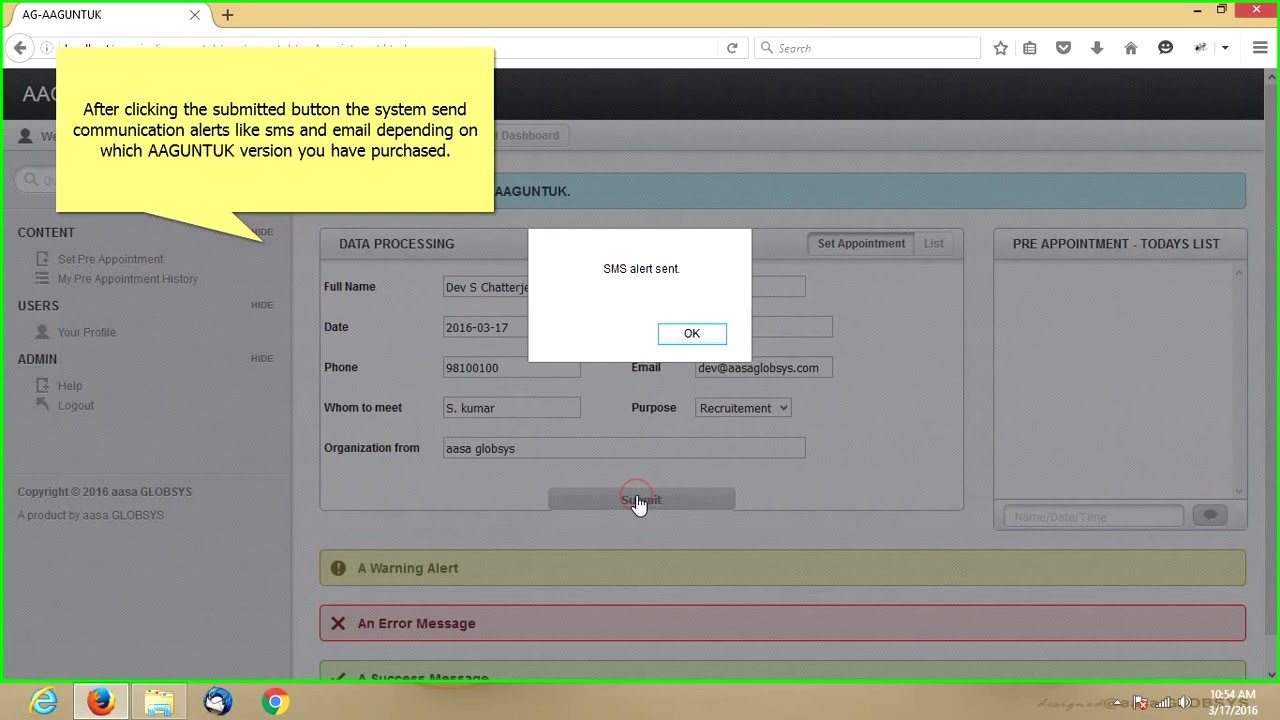
Task: Click the network signal tray icon
Action: [x=1163, y=702]
